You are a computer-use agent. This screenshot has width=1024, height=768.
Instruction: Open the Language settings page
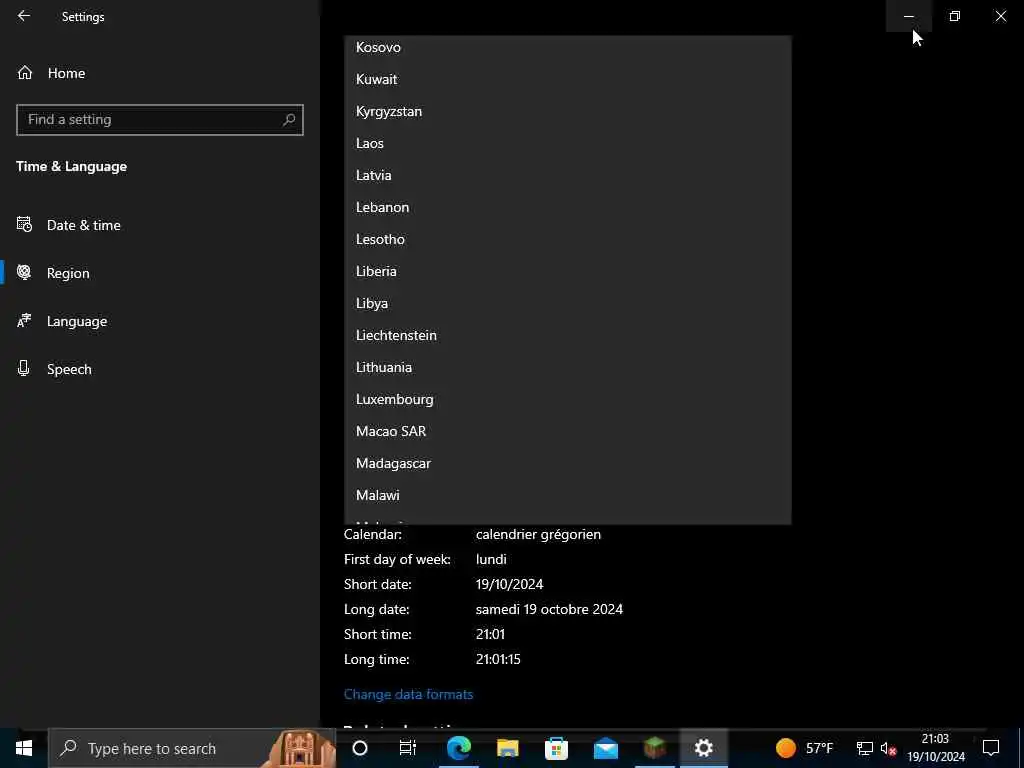(x=160, y=321)
